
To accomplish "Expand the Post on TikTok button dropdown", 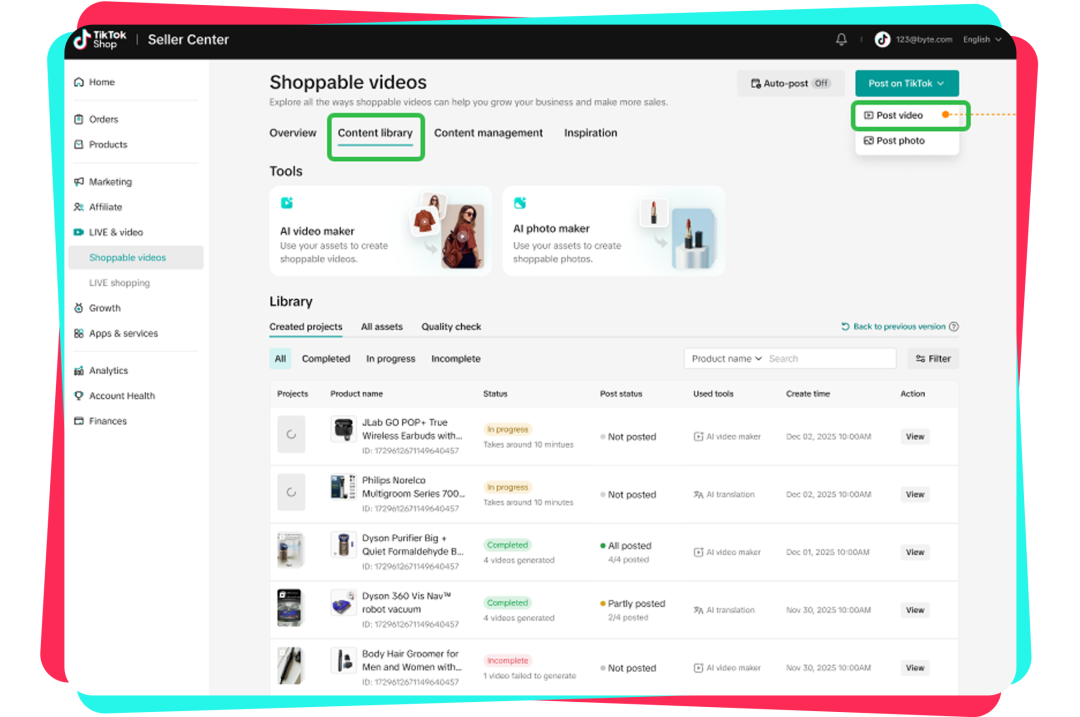I will (906, 83).
